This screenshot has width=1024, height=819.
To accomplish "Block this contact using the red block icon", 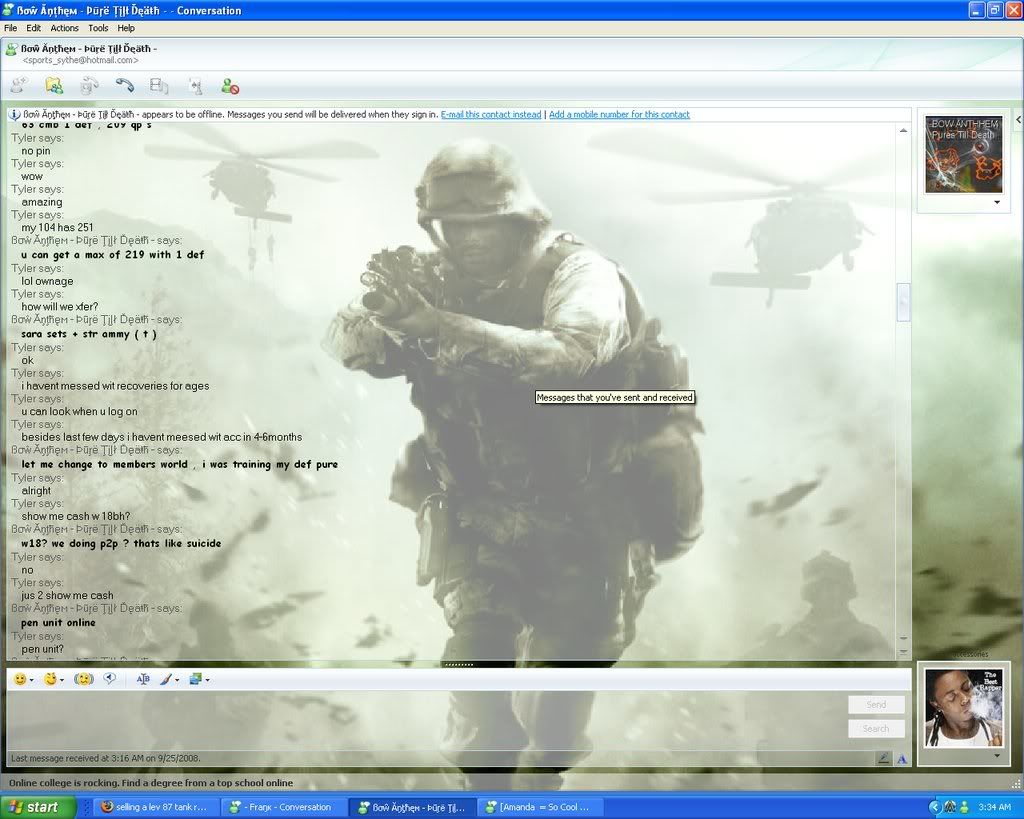I will click(230, 86).
